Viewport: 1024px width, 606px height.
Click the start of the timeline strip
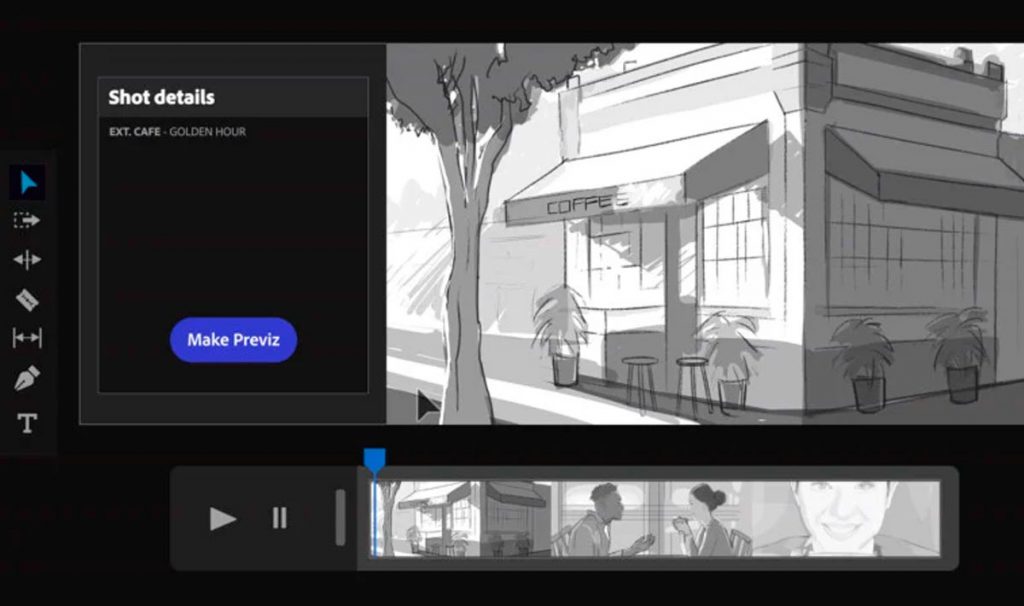(x=378, y=520)
